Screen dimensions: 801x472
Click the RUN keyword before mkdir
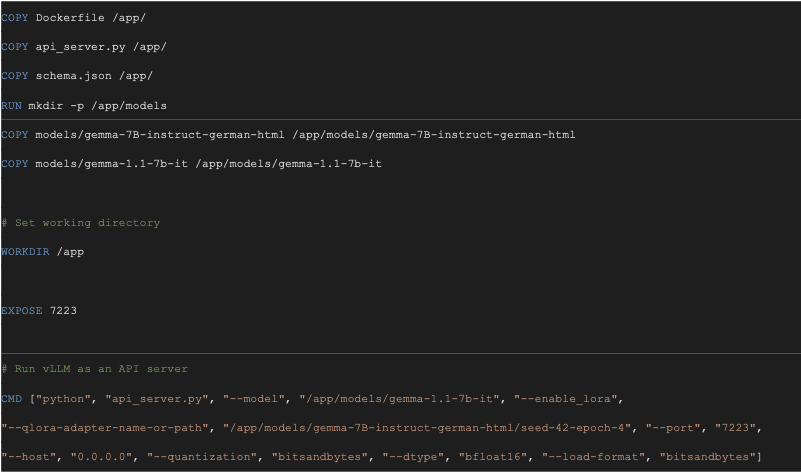coord(11,105)
